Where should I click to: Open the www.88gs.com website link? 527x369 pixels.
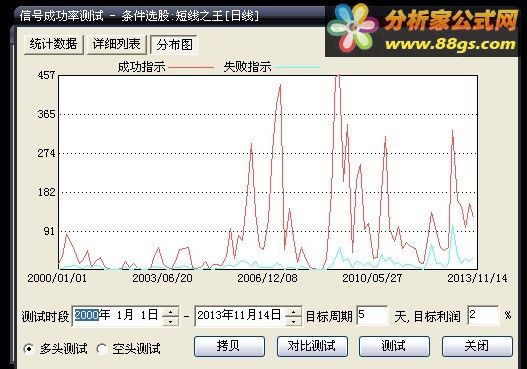[x=450, y=45]
